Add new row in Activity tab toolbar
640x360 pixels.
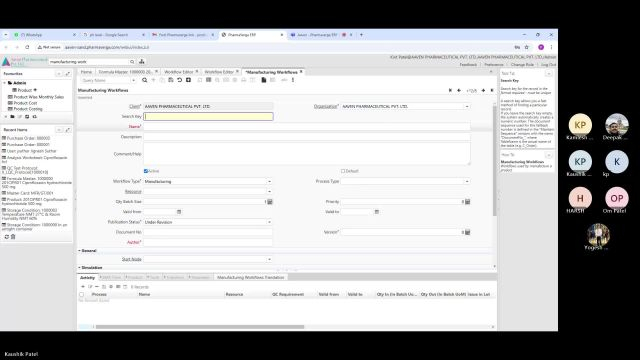[x=83, y=287]
